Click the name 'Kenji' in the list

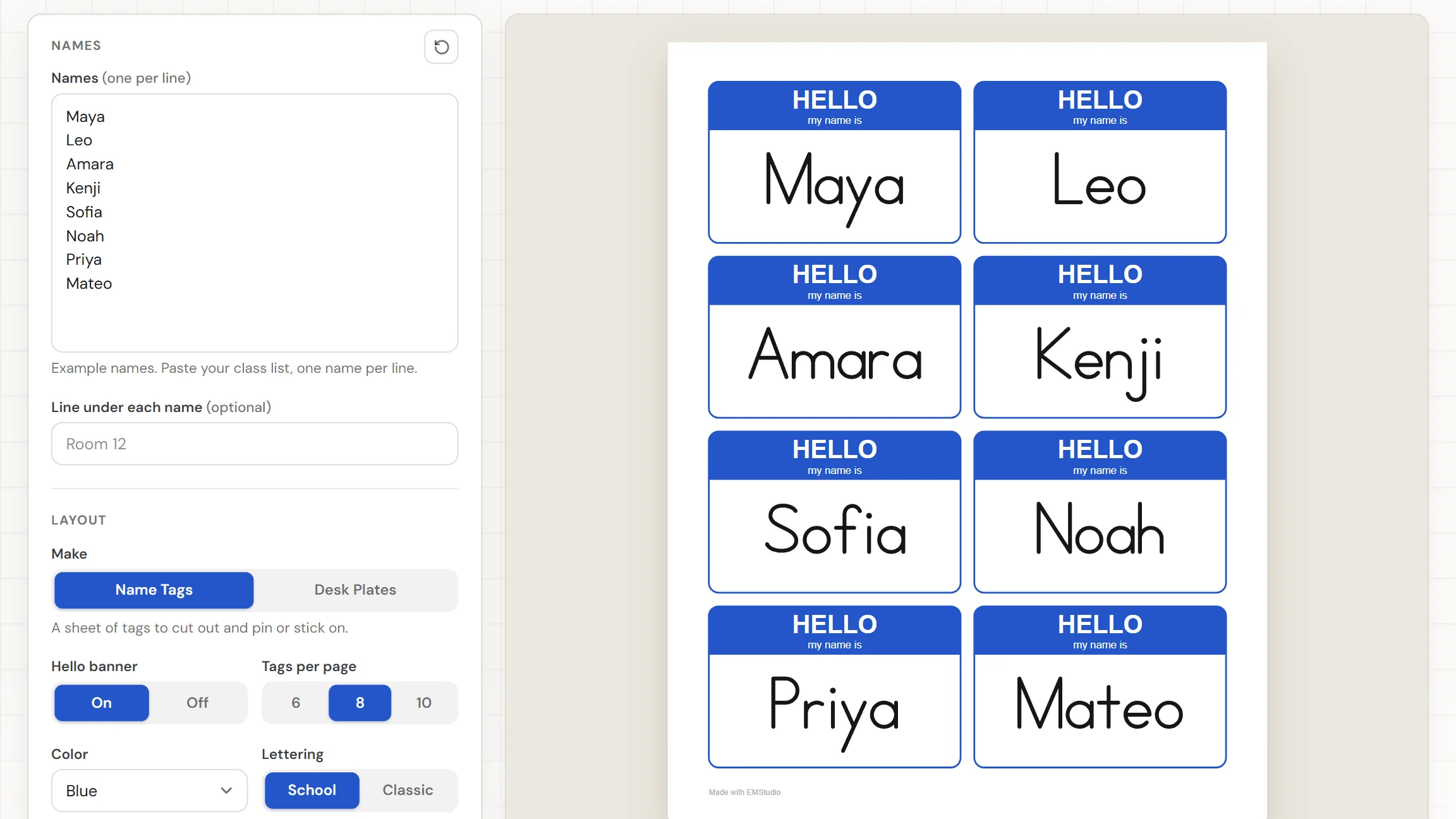click(83, 188)
